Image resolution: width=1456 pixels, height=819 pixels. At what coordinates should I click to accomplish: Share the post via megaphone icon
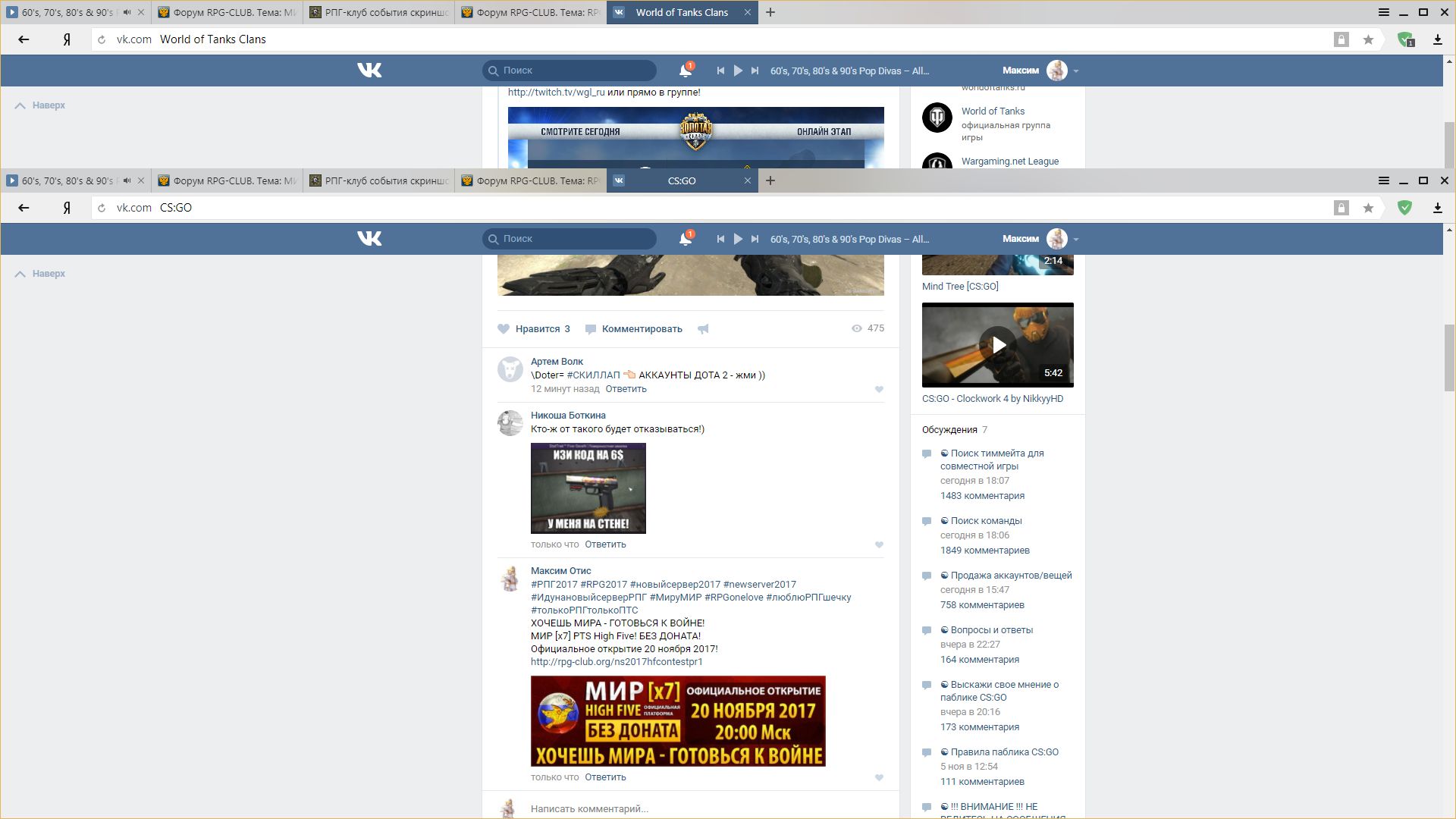tap(703, 329)
